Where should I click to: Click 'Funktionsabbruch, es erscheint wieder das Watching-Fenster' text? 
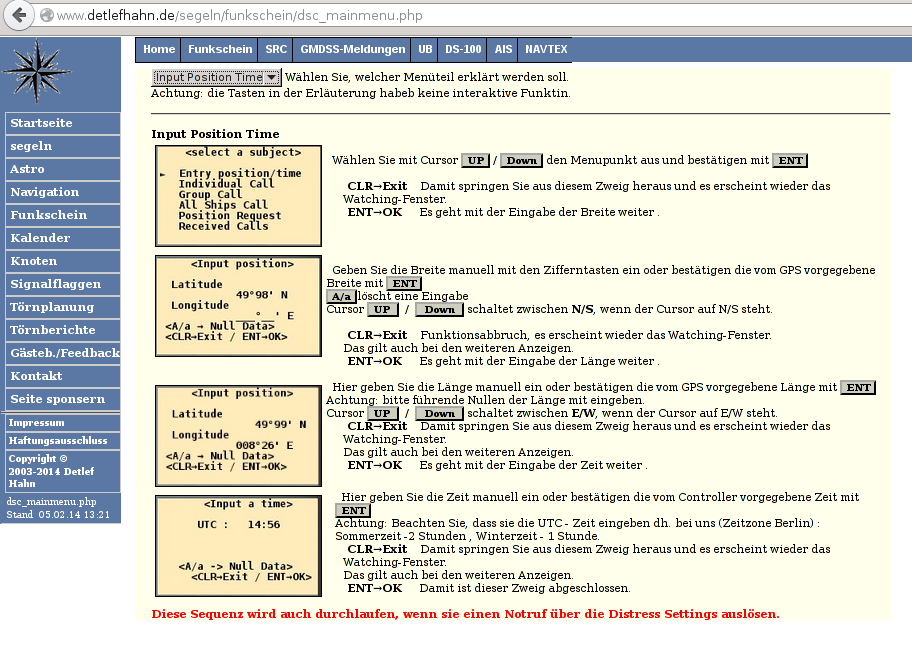pos(596,335)
